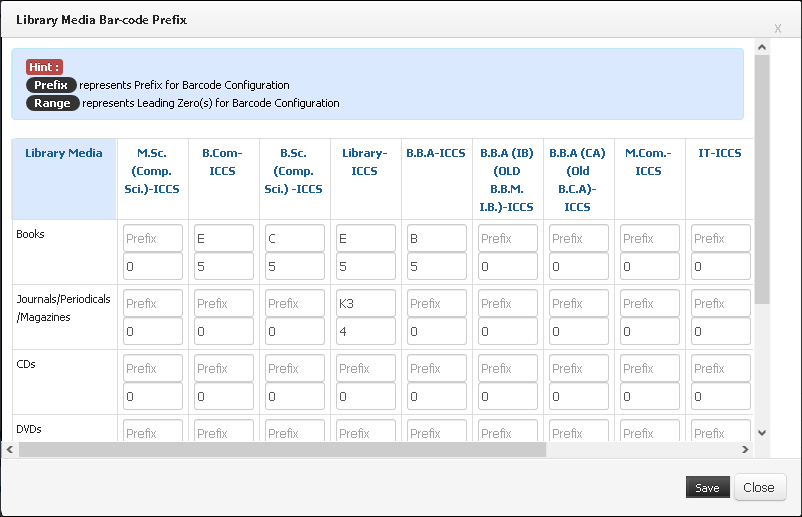Click the horizontal scrollbar right arrow
Viewport: 802px width, 517px height.
pos(745,449)
